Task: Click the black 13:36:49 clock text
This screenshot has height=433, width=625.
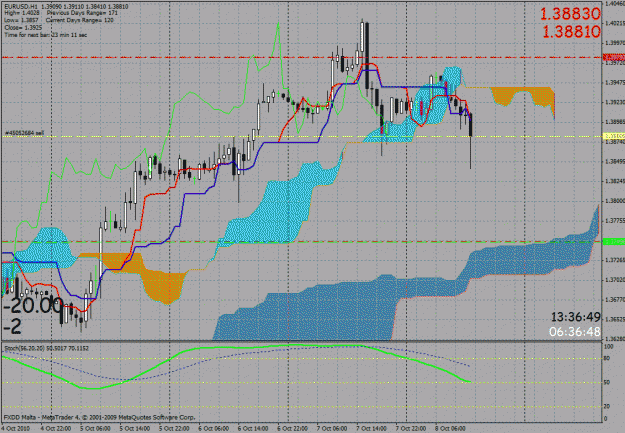Action: 576,317
